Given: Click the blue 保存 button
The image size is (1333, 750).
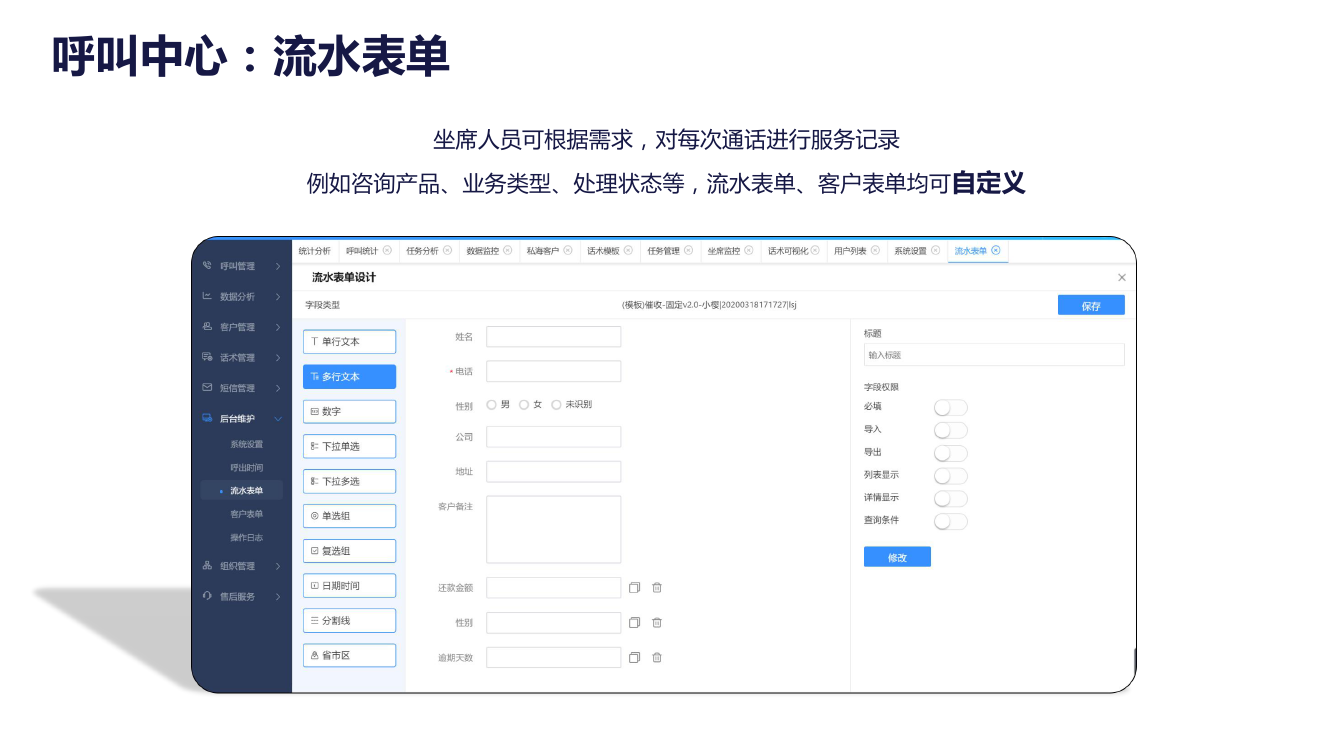Looking at the screenshot, I should pos(1090,306).
